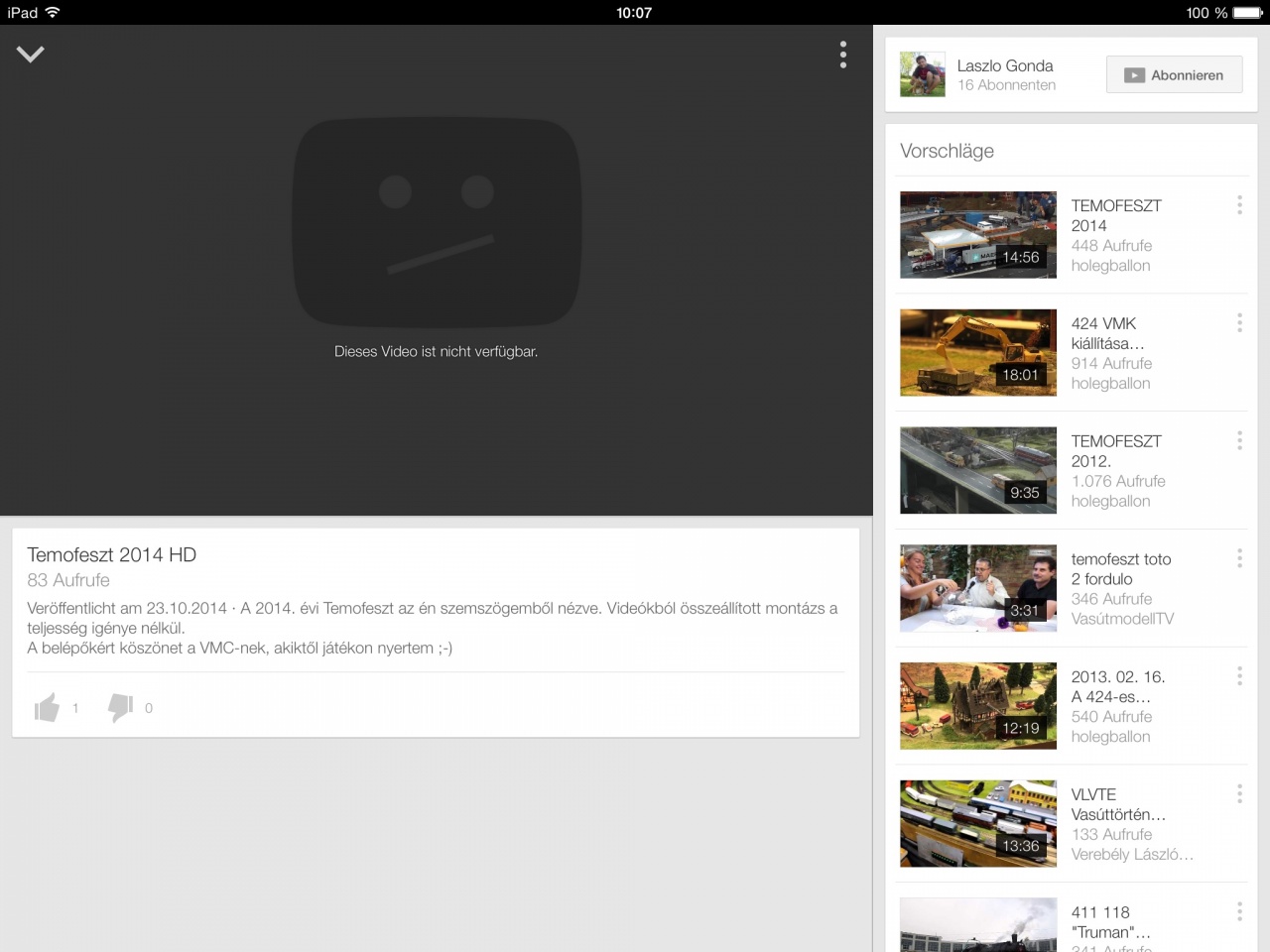Tap the thumbs up like icon
1270x952 pixels.
click(x=47, y=707)
